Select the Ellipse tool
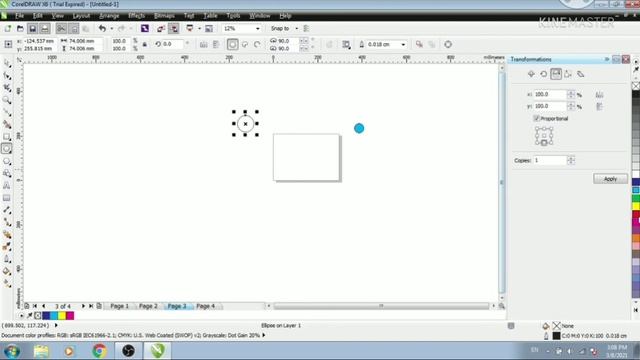The height and width of the screenshot is (360, 640). pyautogui.click(x=7, y=149)
